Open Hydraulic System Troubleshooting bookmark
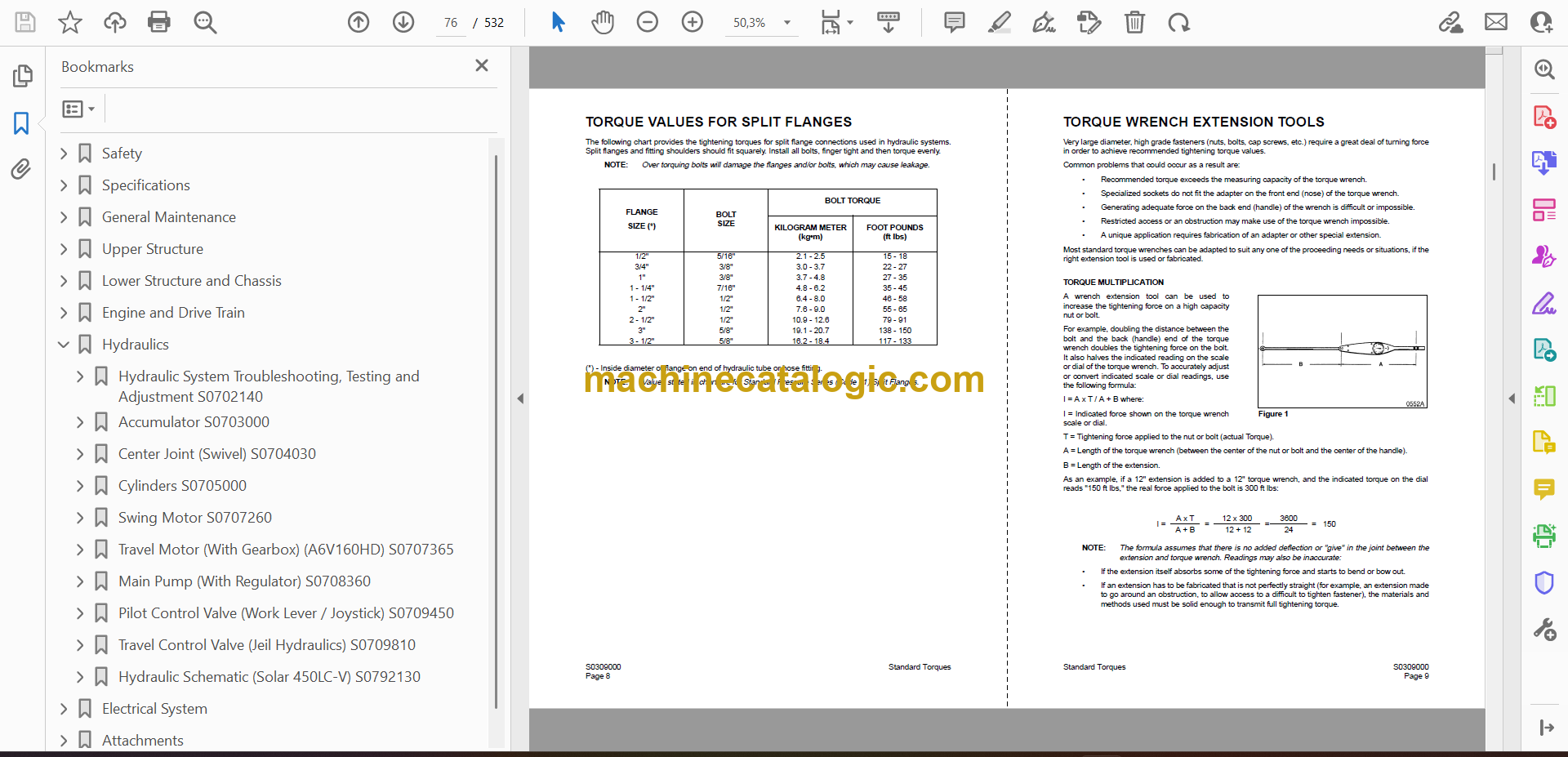 269,386
